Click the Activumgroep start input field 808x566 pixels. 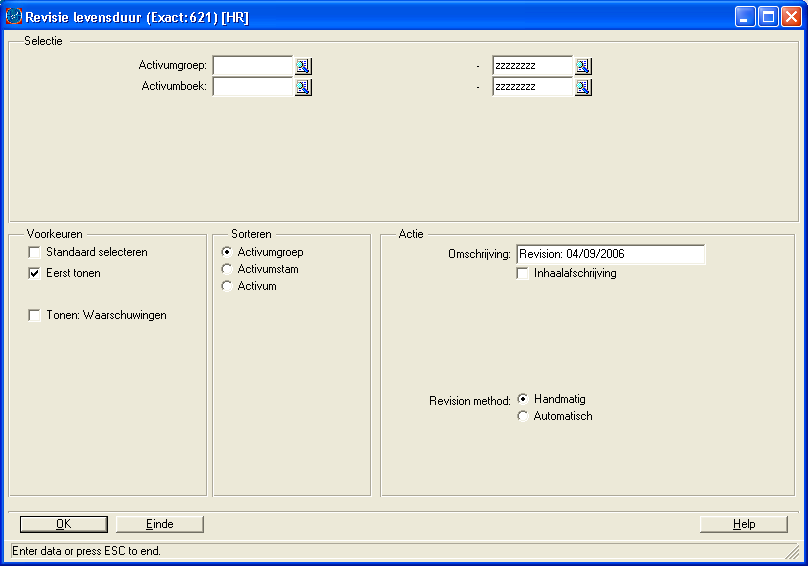point(252,66)
